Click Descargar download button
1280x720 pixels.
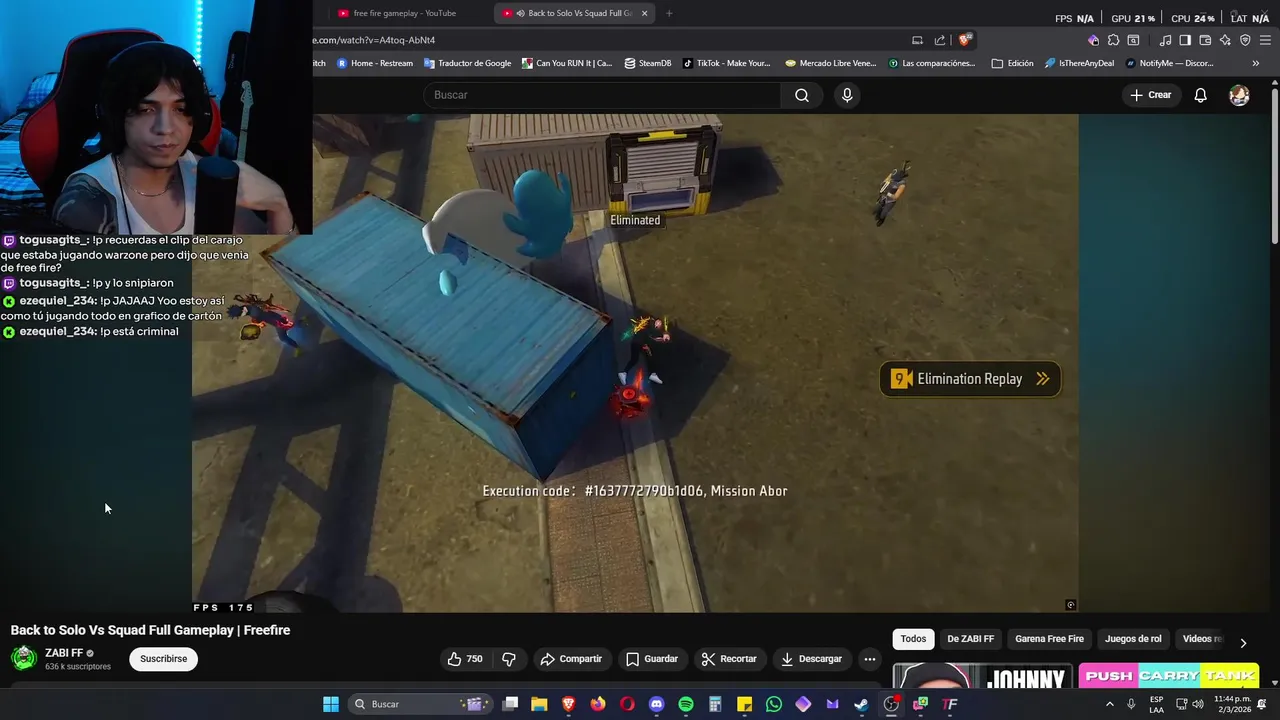pos(811,659)
